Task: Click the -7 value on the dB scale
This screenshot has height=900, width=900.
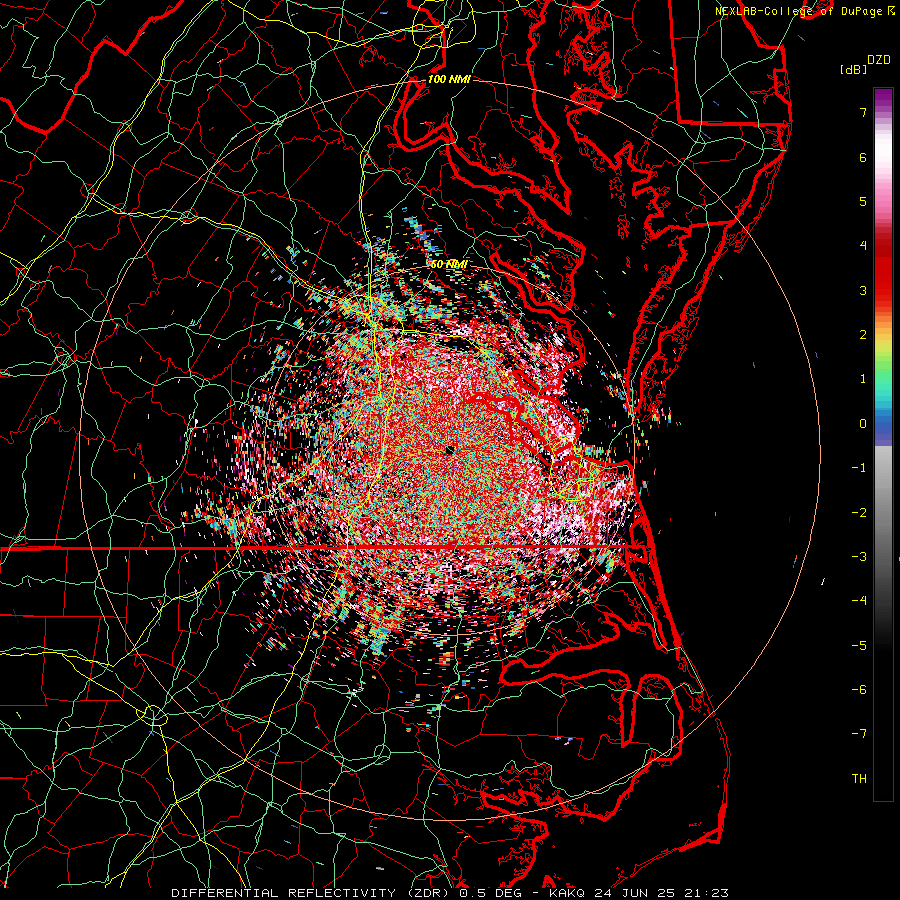Action: tap(859, 734)
